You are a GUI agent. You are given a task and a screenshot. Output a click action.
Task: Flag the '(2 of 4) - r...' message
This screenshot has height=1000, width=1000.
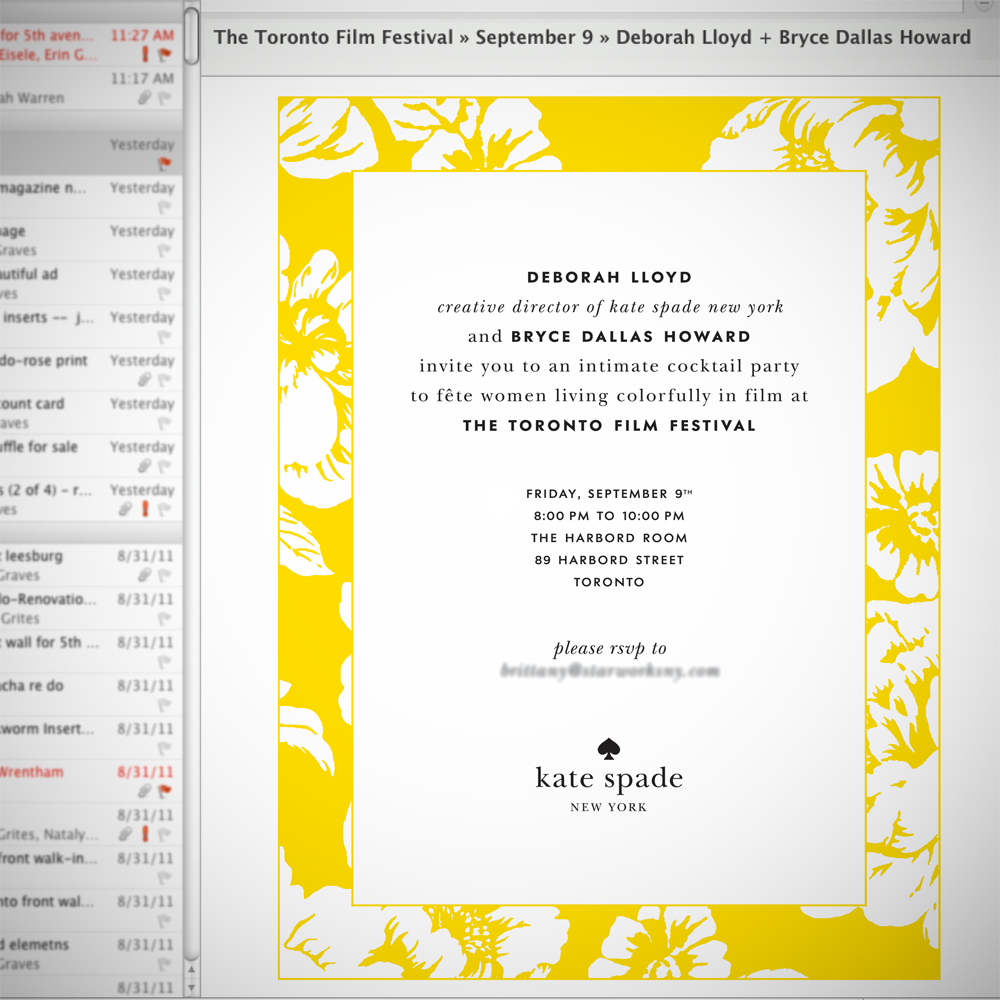165,510
